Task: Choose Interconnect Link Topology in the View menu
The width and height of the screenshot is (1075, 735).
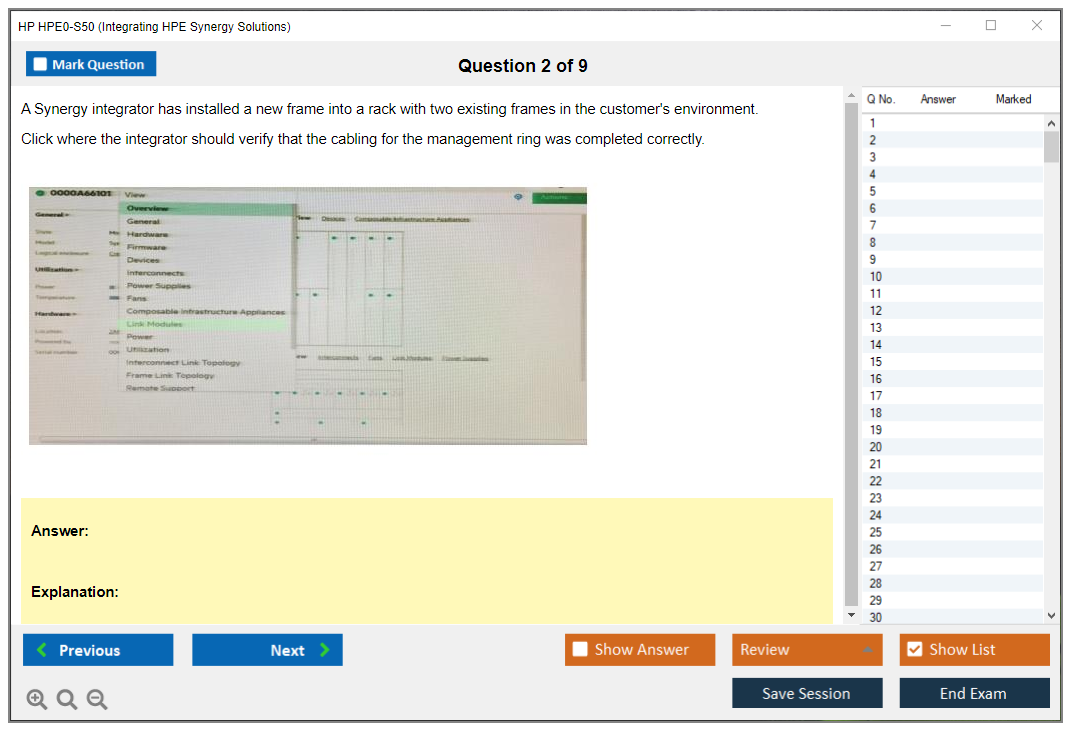Action: pyautogui.click(x=183, y=362)
